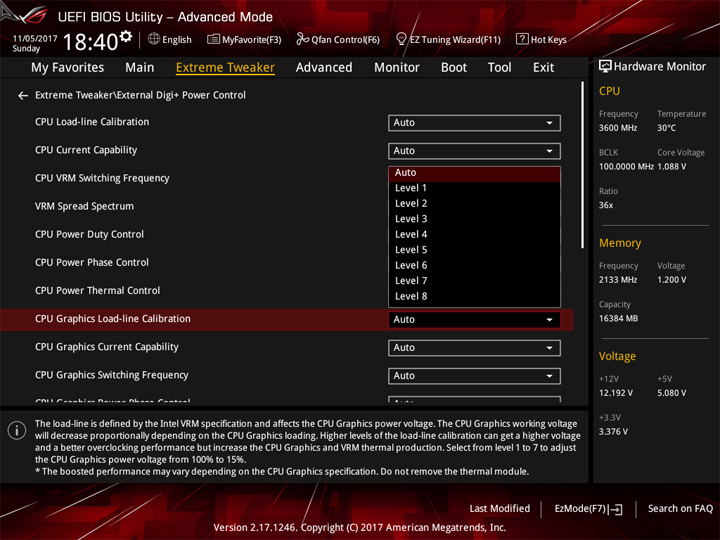Viewport: 720px width, 540px height.
Task: Select CPU Graphics Switching Frequency label
Action: click(x=112, y=375)
